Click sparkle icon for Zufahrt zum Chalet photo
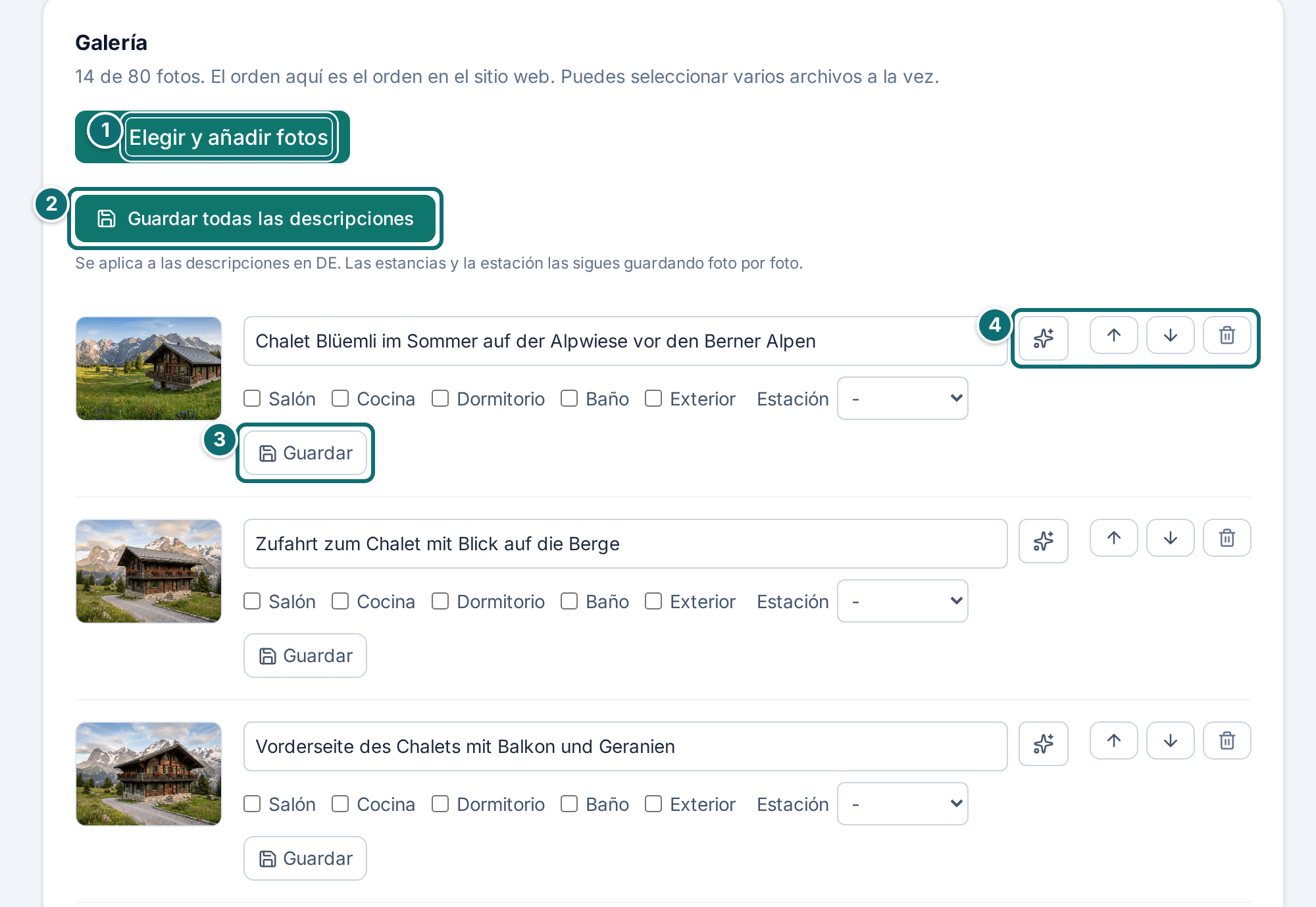The height and width of the screenshot is (907, 1316). 1043,541
